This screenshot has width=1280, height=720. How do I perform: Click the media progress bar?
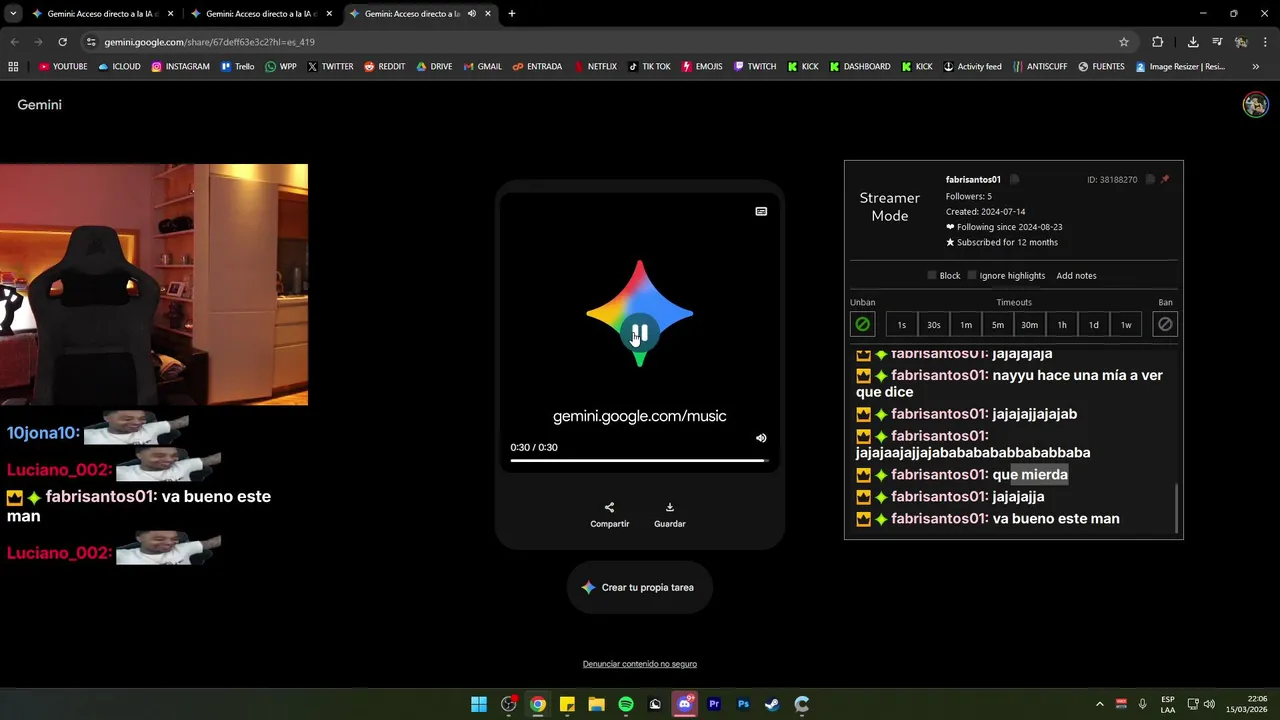pos(639,460)
